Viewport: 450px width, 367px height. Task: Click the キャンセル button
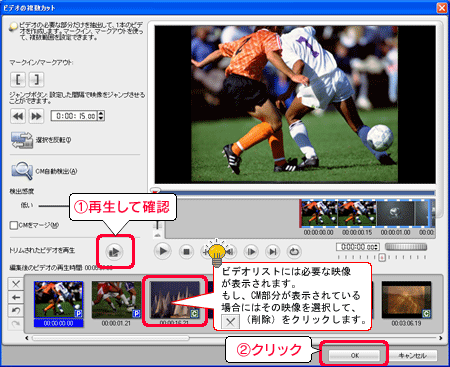tap(413, 355)
